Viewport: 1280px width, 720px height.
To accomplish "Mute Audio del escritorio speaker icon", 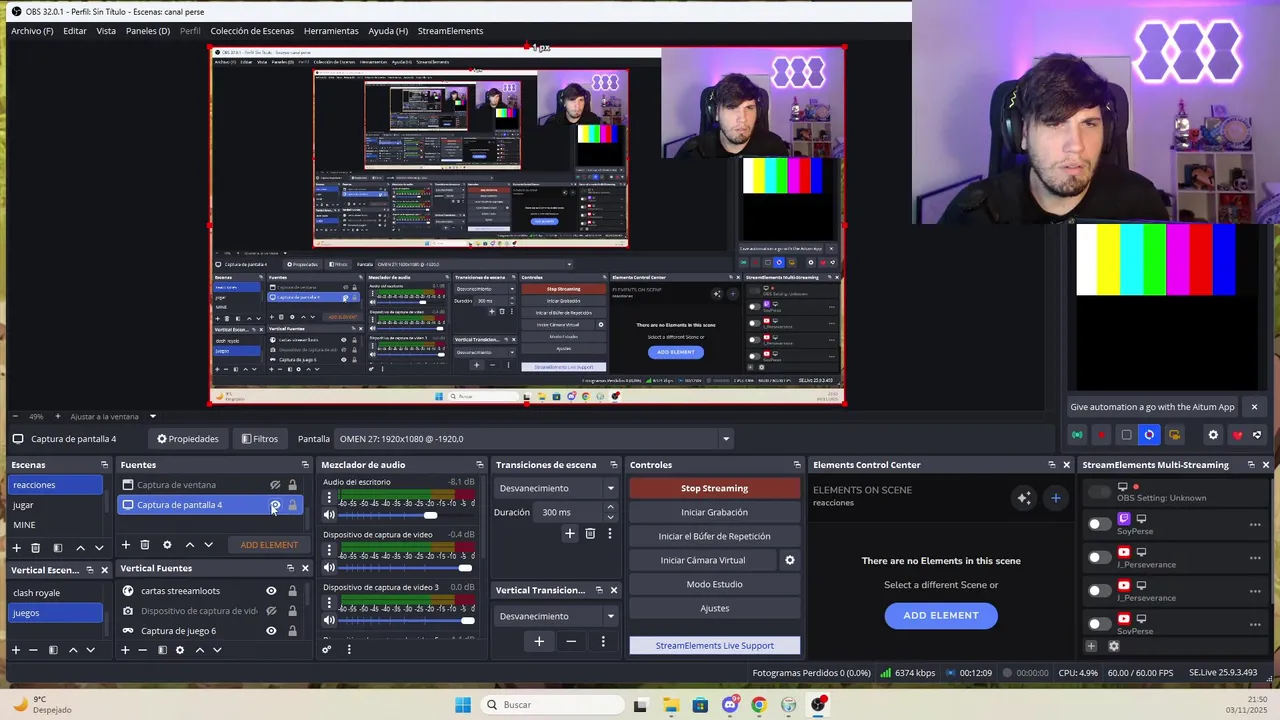I will (329, 515).
